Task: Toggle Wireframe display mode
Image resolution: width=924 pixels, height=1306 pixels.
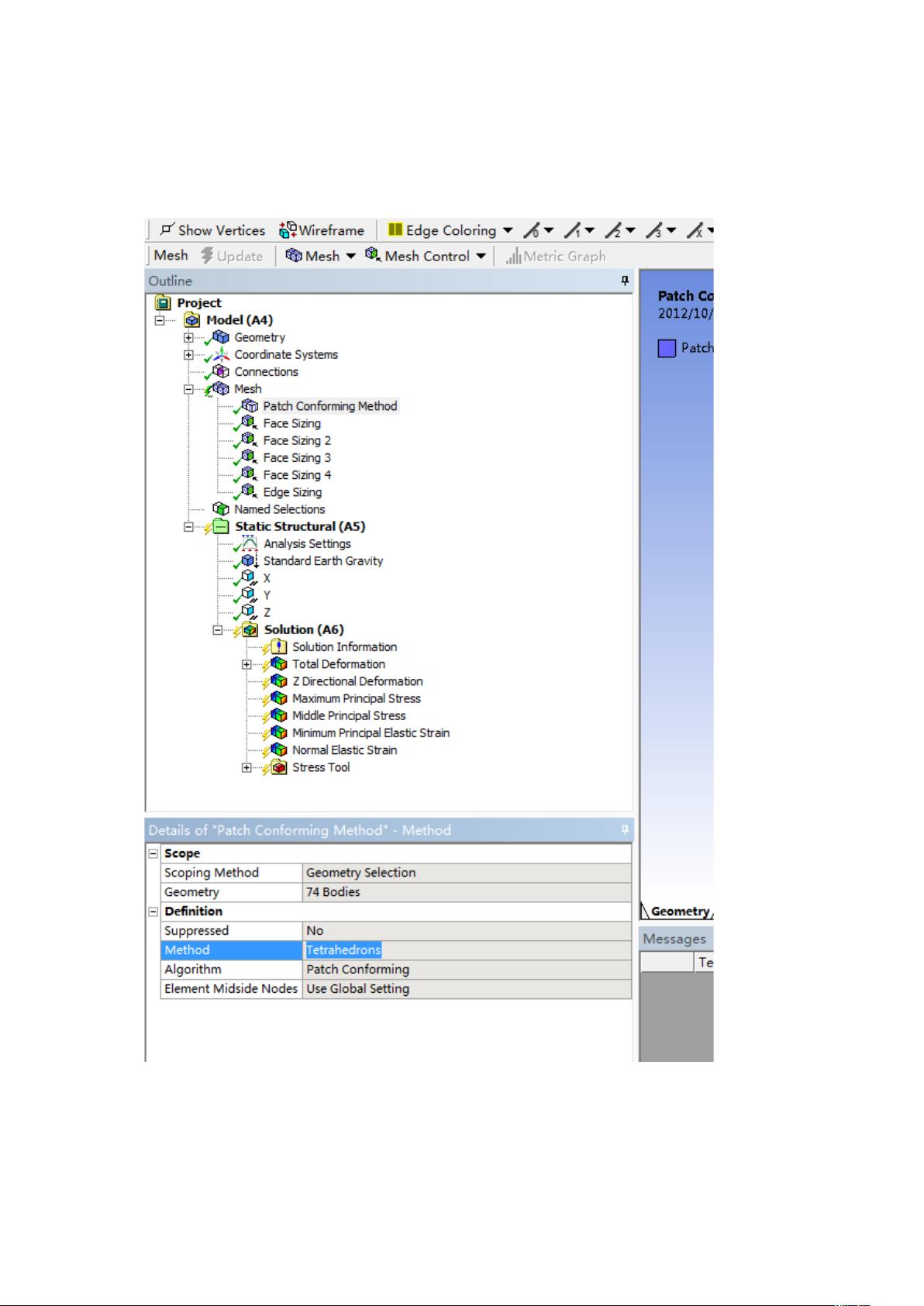Action: click(288, 230)
